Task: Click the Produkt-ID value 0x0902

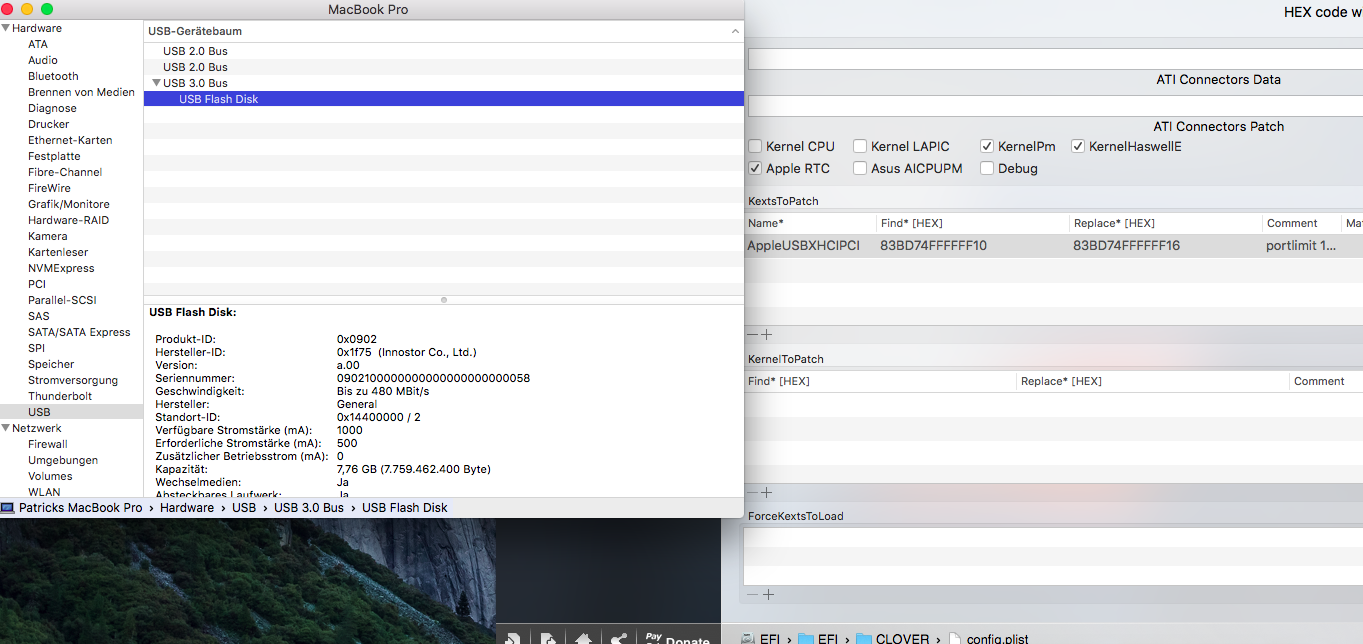Action: 357,339
